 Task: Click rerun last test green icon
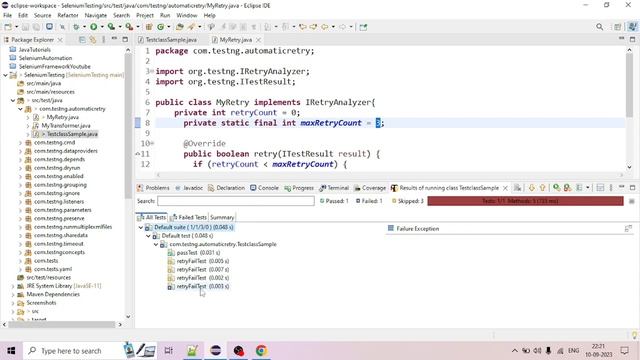click(556, 188)
